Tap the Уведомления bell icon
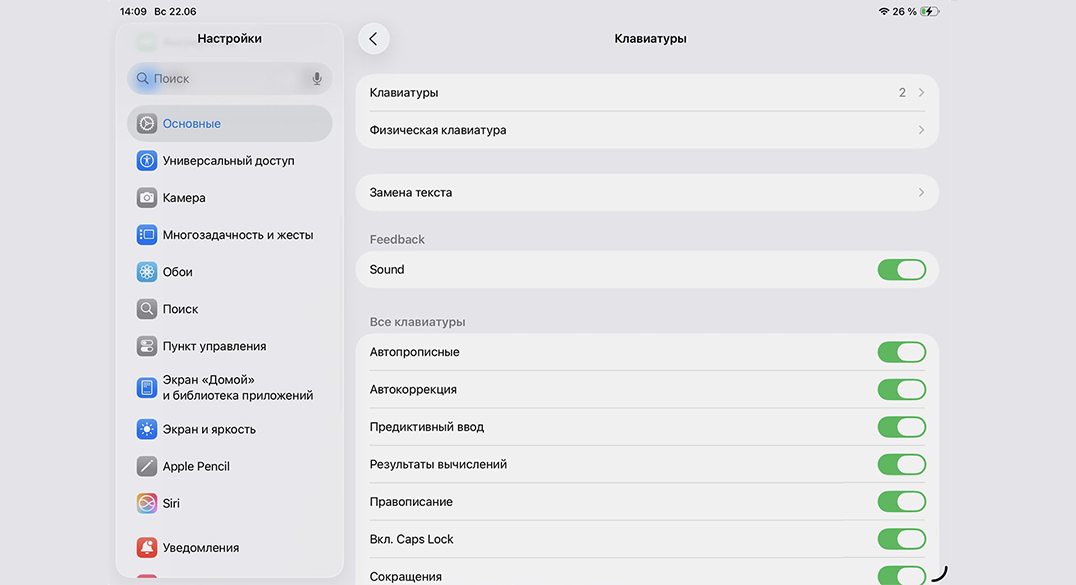This screenshot has height=585, width=1076. point(147,548)
